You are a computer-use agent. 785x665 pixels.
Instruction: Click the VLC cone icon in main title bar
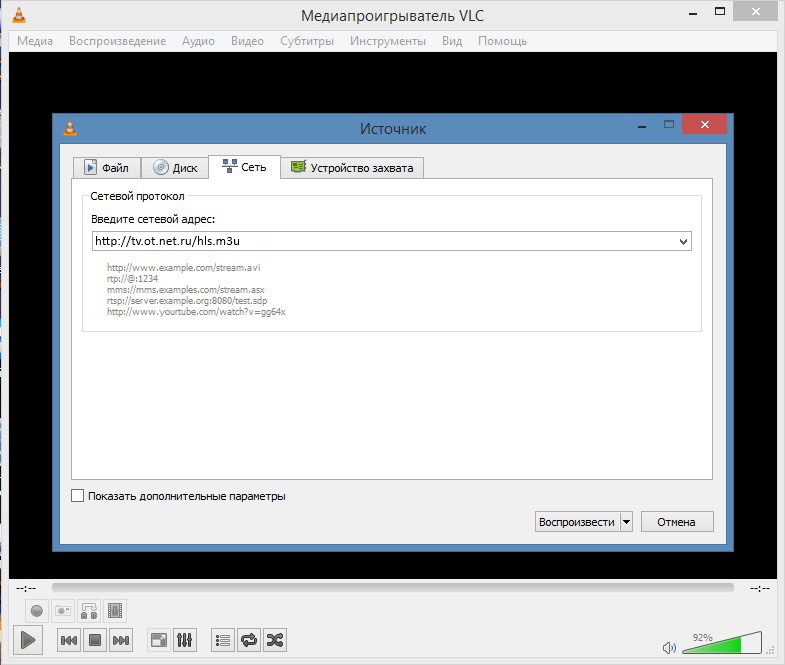pyautogui.click(x=19, y=15)
